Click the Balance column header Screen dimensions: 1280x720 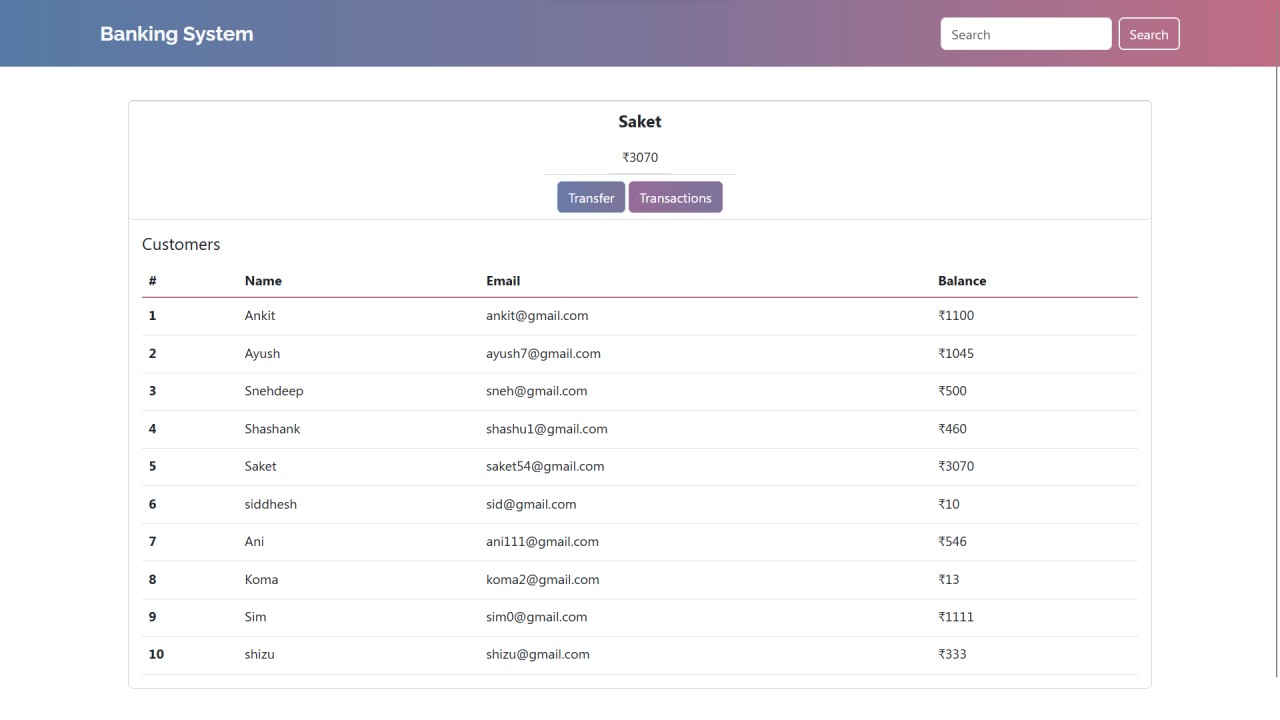pyautogui.click(x=962, y=281)
